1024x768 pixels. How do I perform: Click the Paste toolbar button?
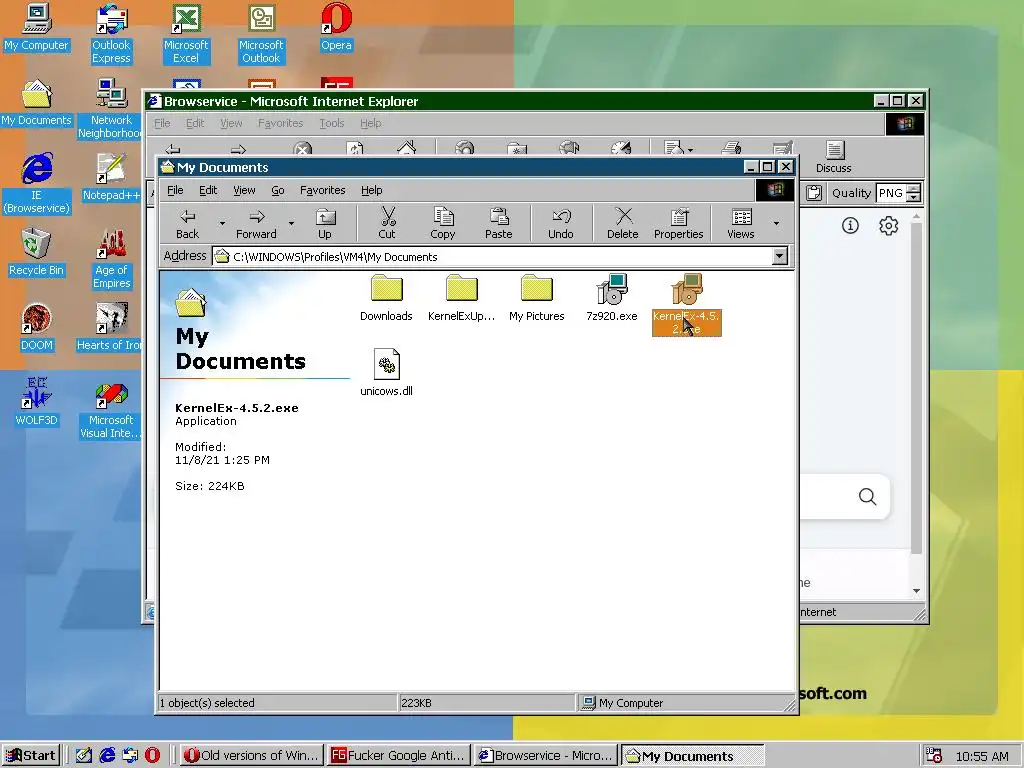499,223
